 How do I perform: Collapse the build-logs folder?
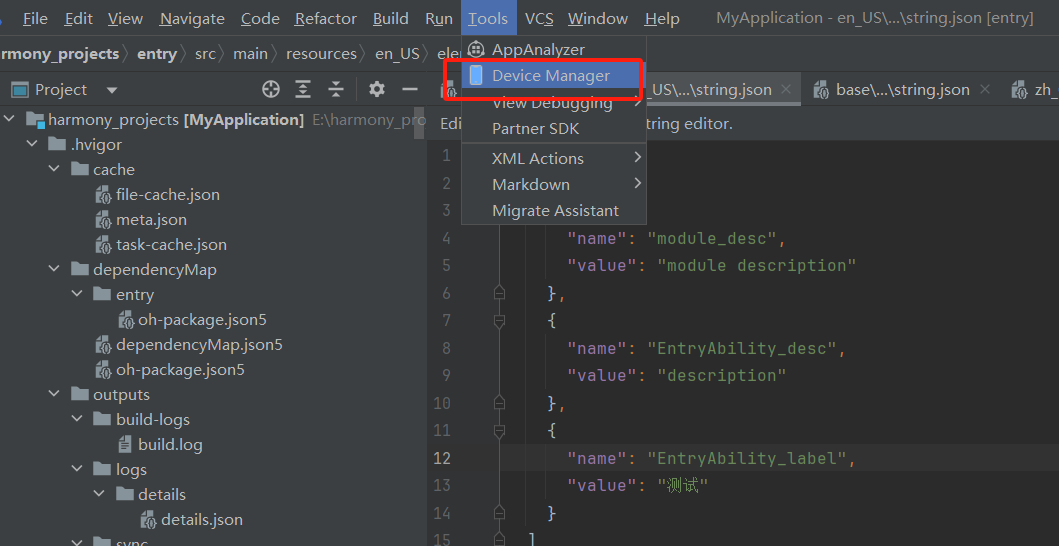[x=77, y=420]
